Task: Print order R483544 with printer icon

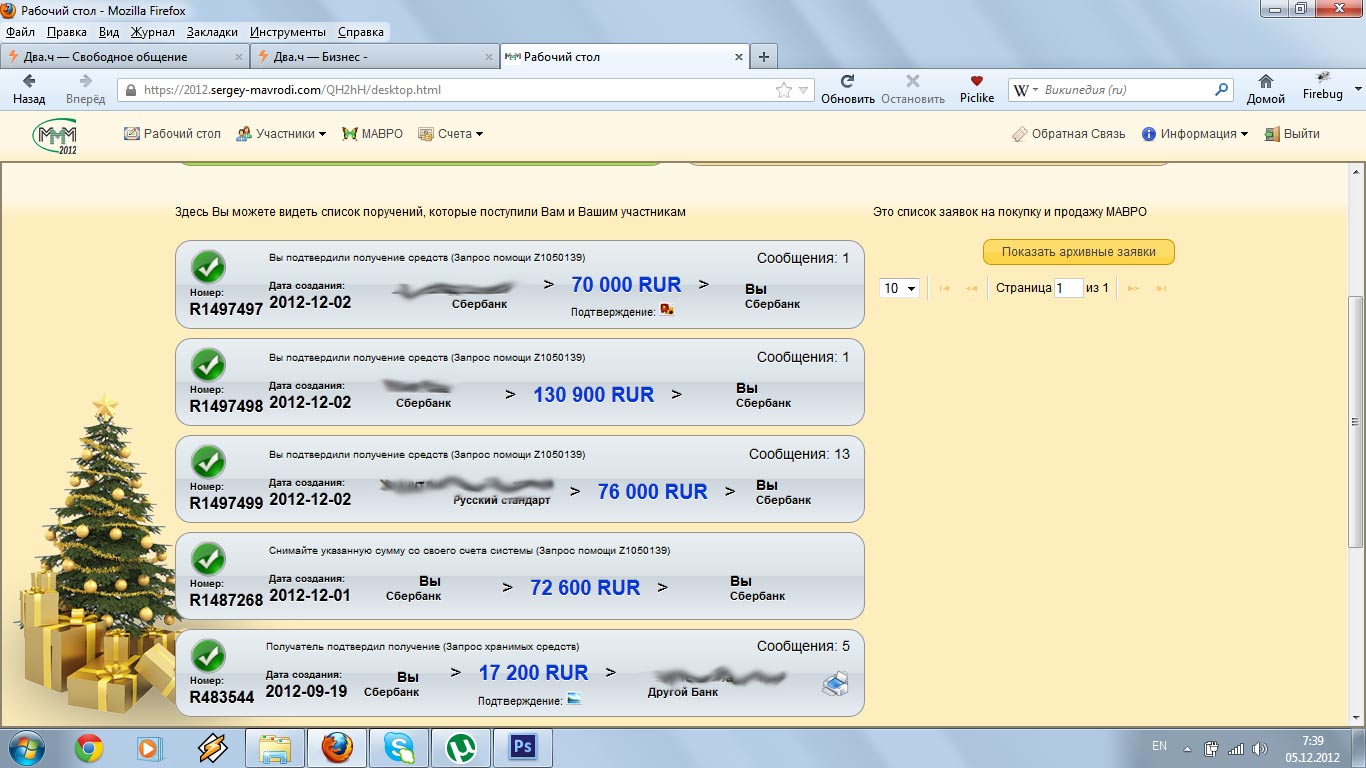Action: (836, 685)
